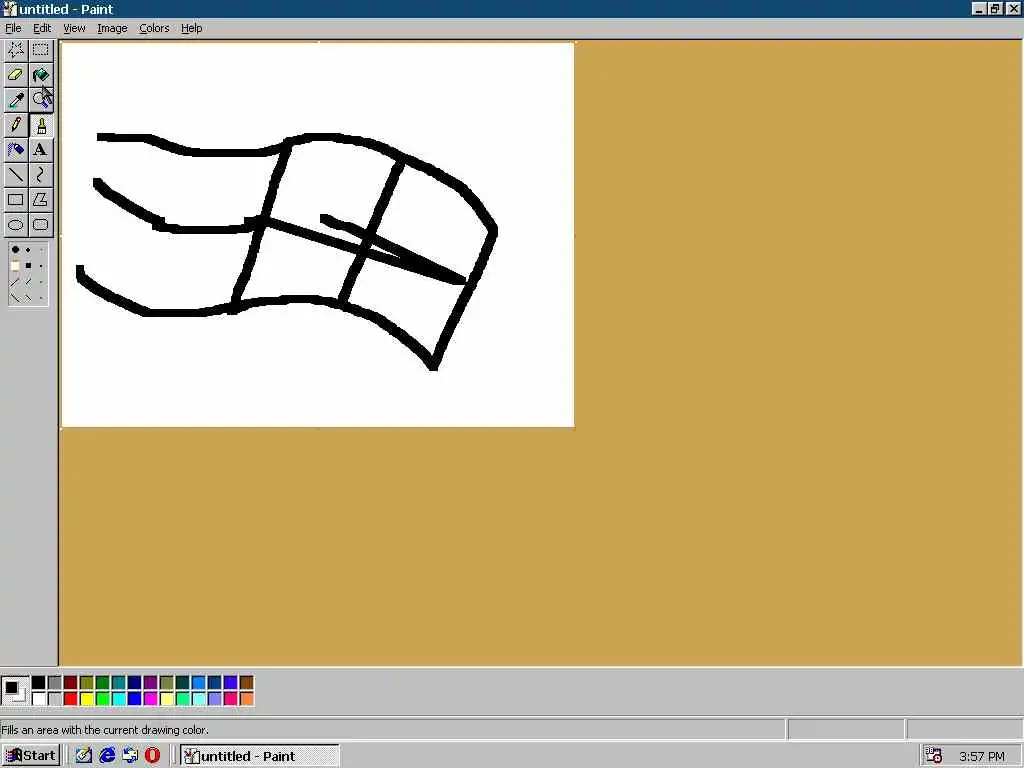
Task: Choose the Fill With Color bucket tool
Action: 40,74
